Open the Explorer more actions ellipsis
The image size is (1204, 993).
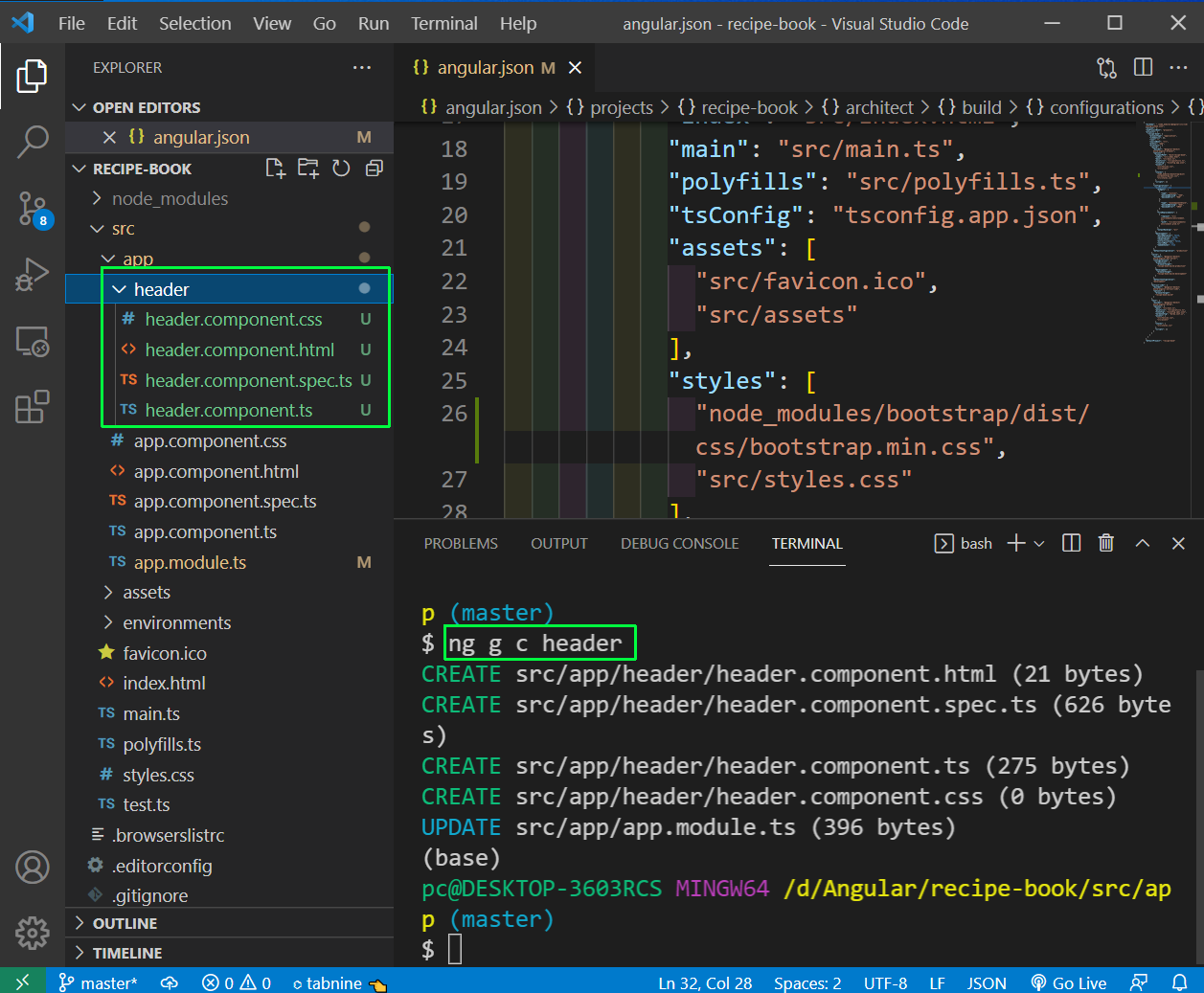pyautogui.click(x=362, y=67)
